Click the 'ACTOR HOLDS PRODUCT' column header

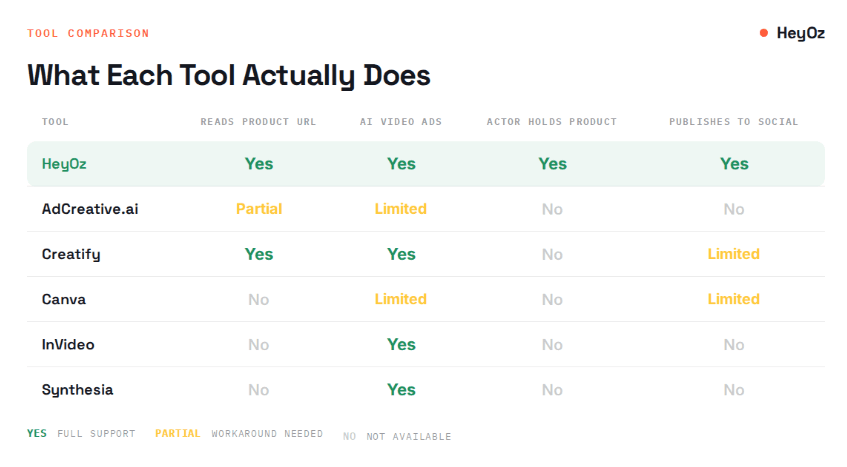[552, 121]
